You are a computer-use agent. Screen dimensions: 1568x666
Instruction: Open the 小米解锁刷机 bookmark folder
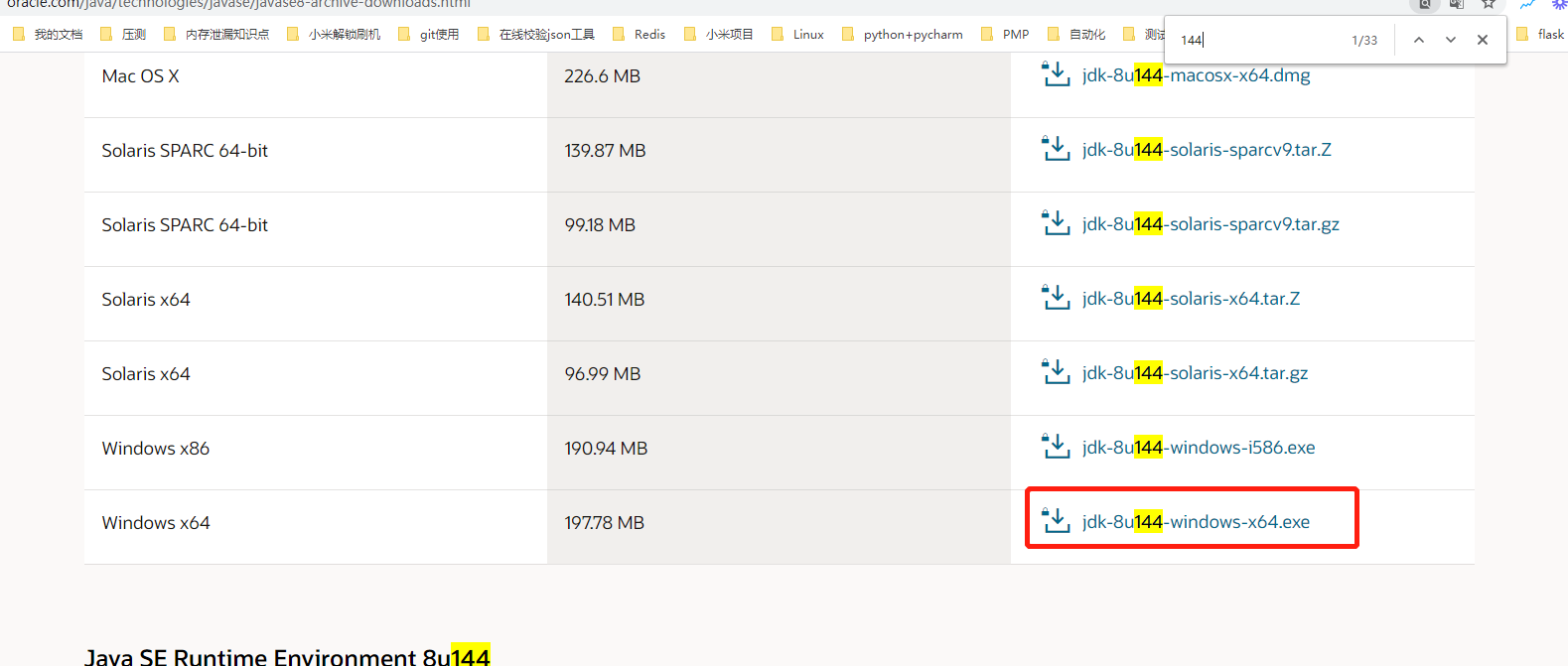pos(334,34)
